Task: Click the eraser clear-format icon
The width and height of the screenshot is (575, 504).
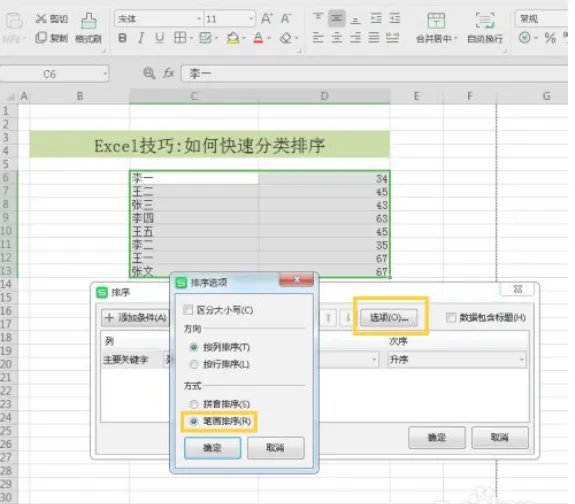Action: (286, 38)
